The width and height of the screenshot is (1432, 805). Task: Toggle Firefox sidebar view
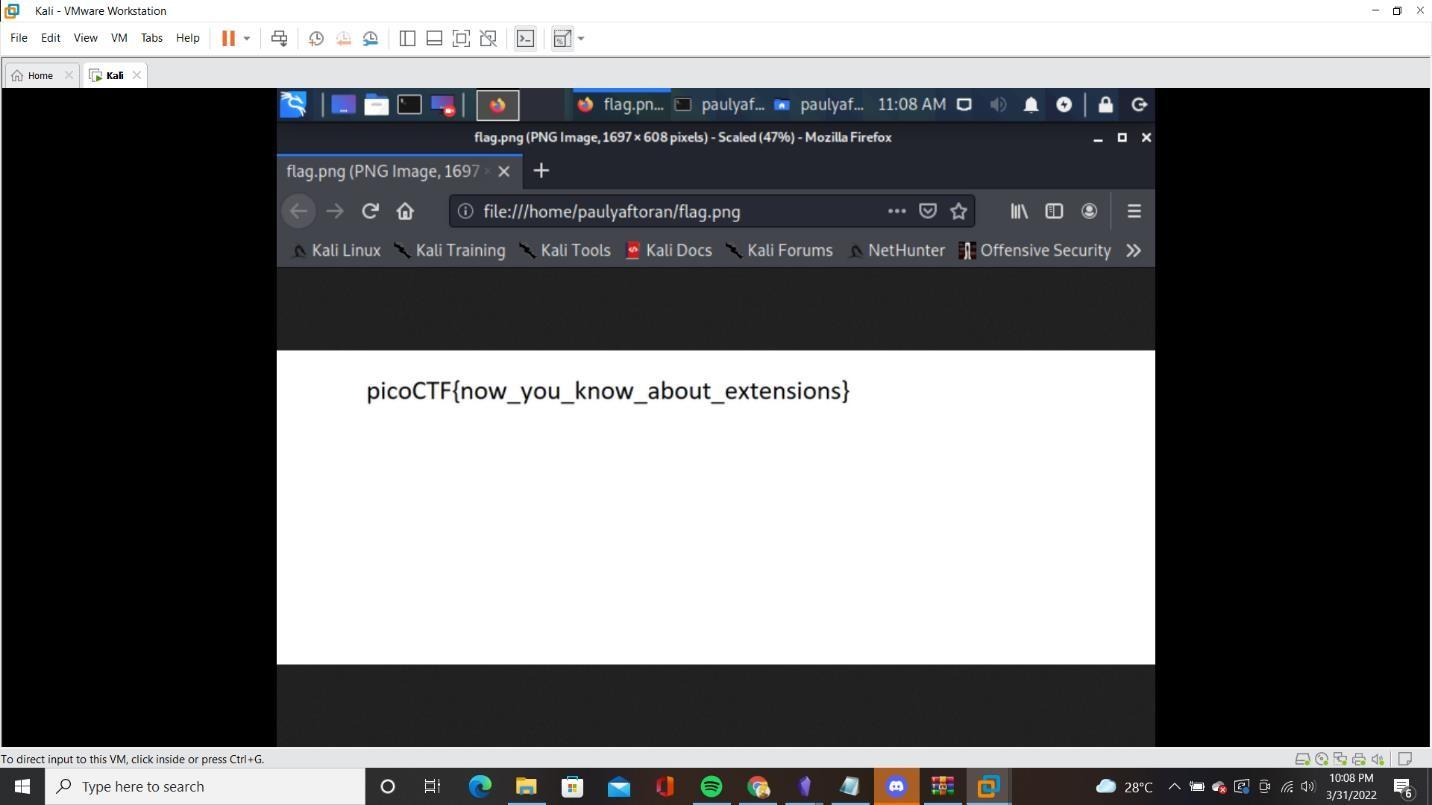[1054, 211]
